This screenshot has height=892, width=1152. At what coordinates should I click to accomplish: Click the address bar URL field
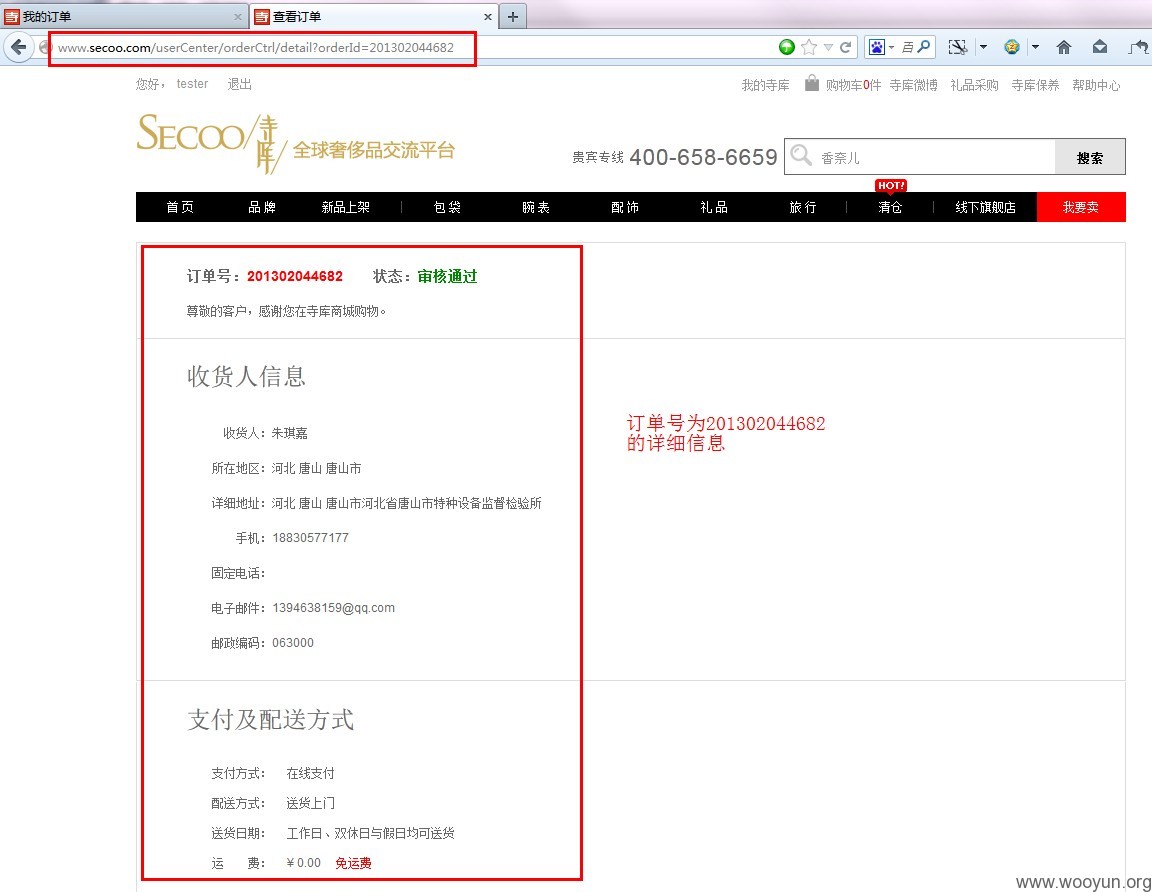(x=411, y=47)
